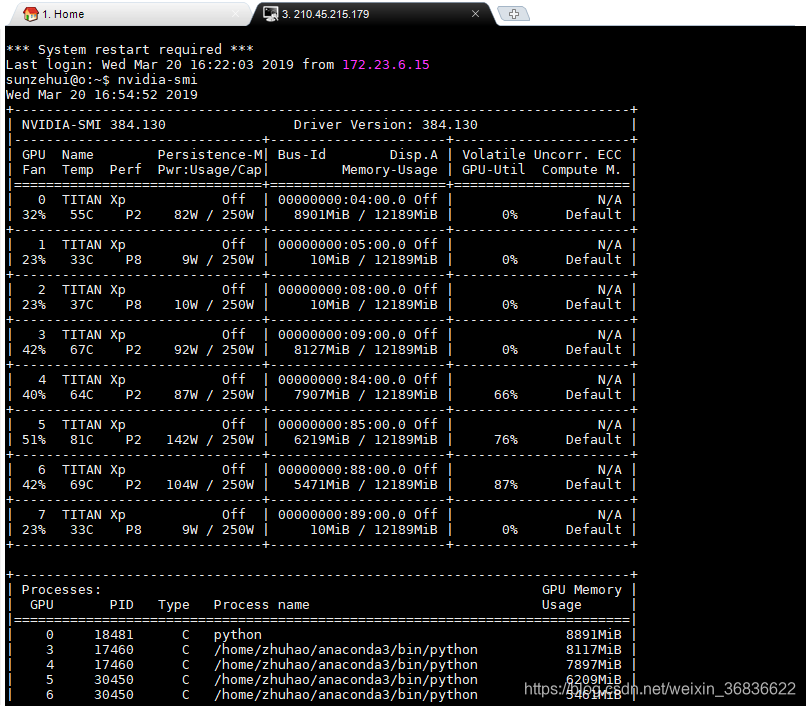806x708 pixels.
Task: Click 'Processes:' header label
Action: click(62, 590)
